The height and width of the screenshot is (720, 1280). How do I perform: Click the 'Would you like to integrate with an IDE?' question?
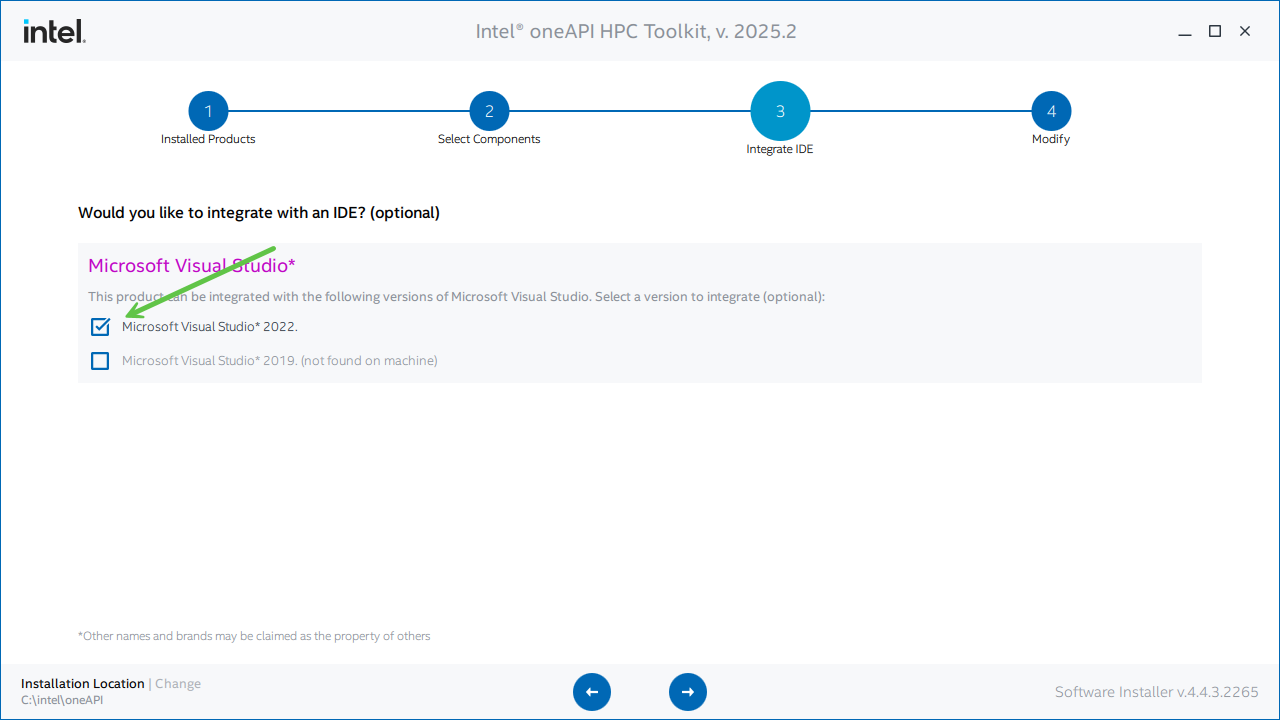pyautogui.click(x=259, y=213)
